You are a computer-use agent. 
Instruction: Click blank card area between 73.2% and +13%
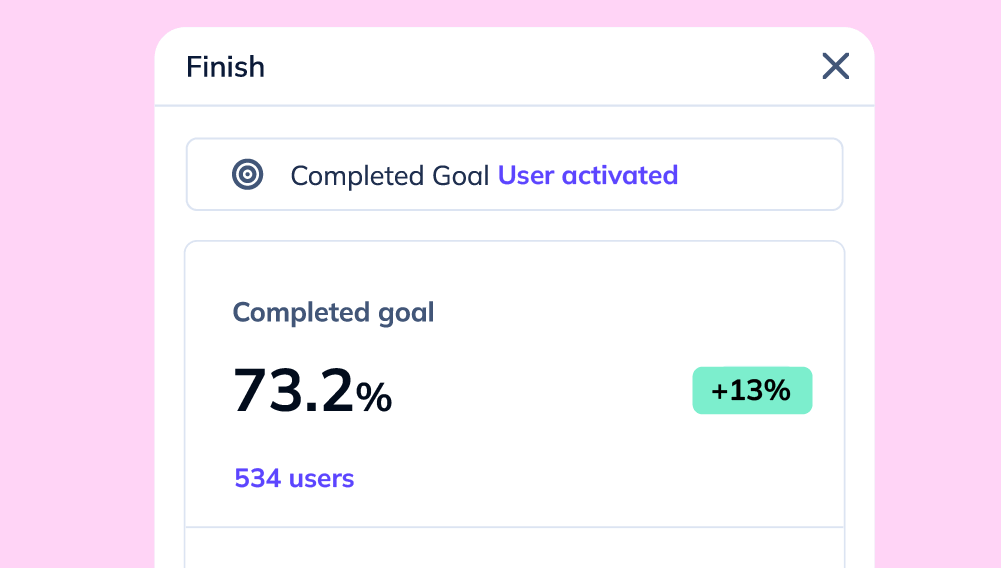coord(543,391)
